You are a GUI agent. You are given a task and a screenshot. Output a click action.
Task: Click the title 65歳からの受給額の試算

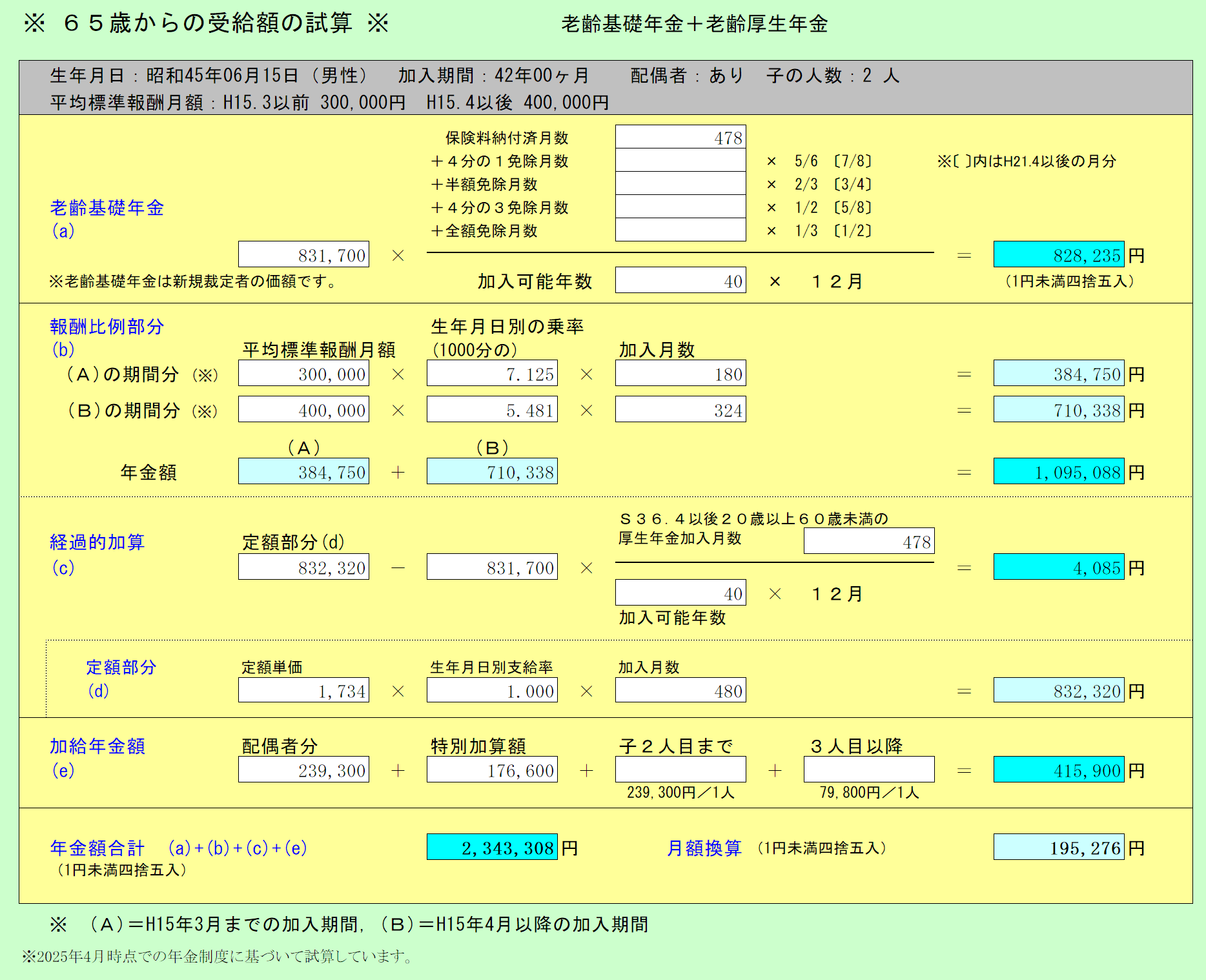[x=207, y=23]
